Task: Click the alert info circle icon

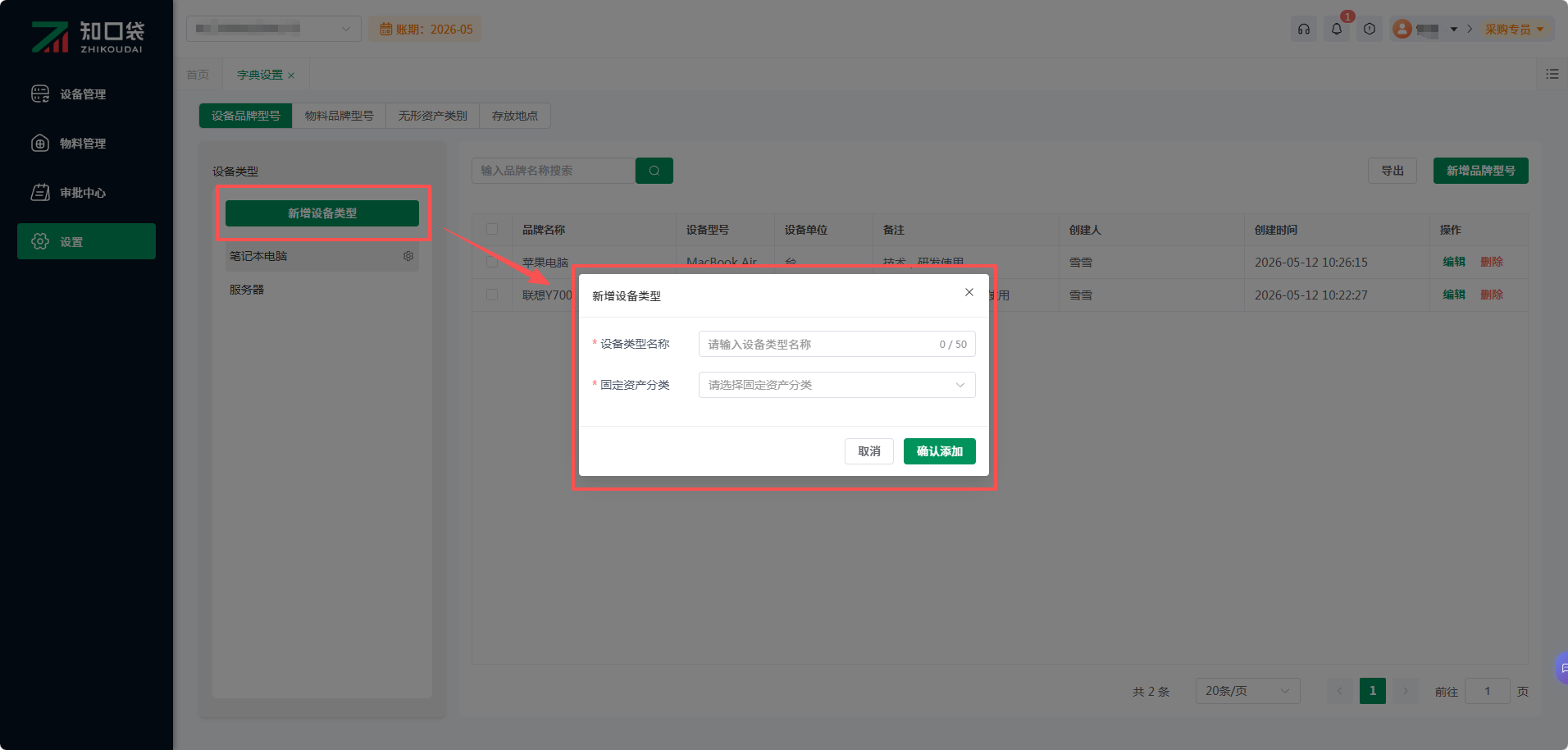Action: 1370,30
